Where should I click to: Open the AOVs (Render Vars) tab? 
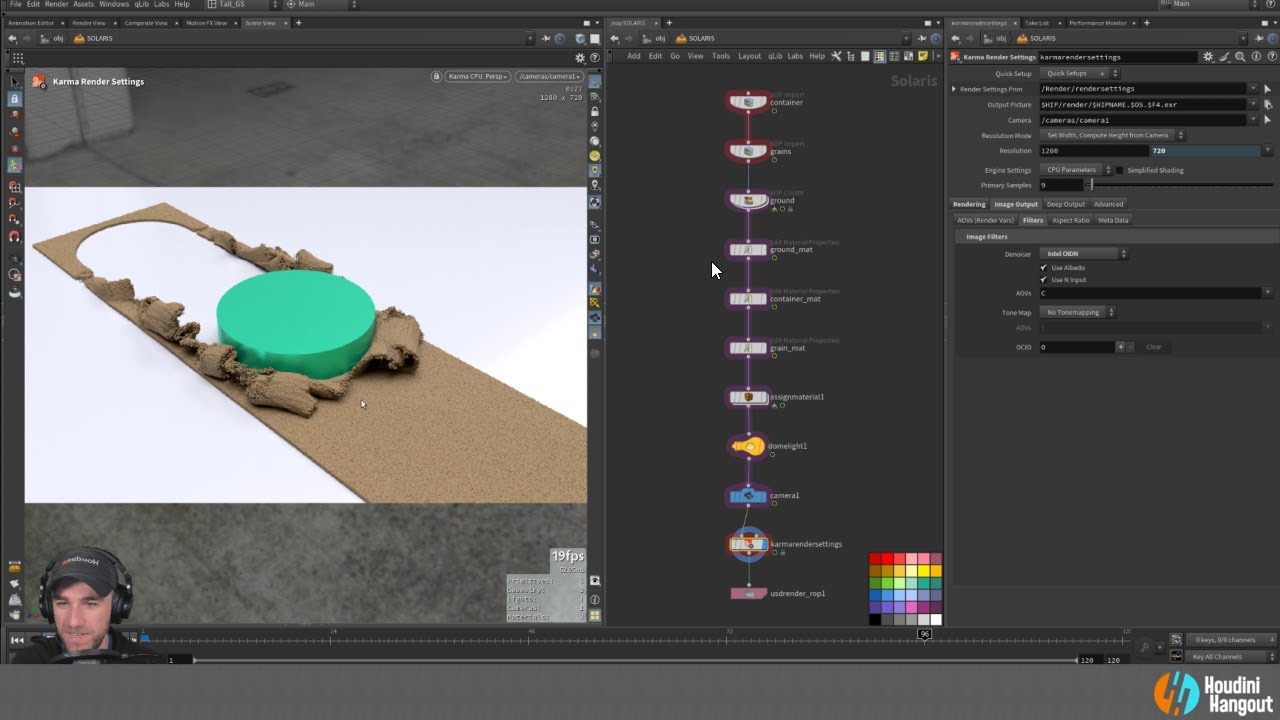(985, 220)
